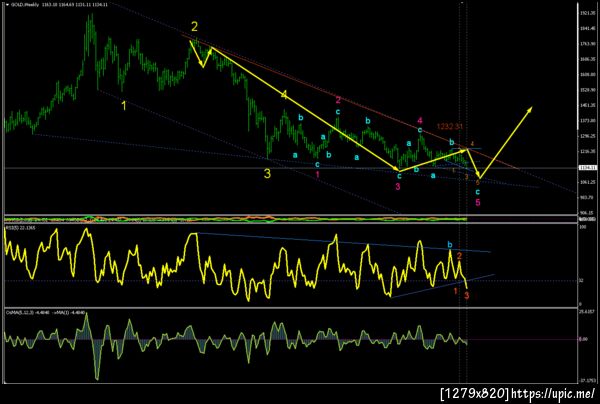
Task: Click the 100 level on the RSI scale
Action: click(x=582, y=227)
